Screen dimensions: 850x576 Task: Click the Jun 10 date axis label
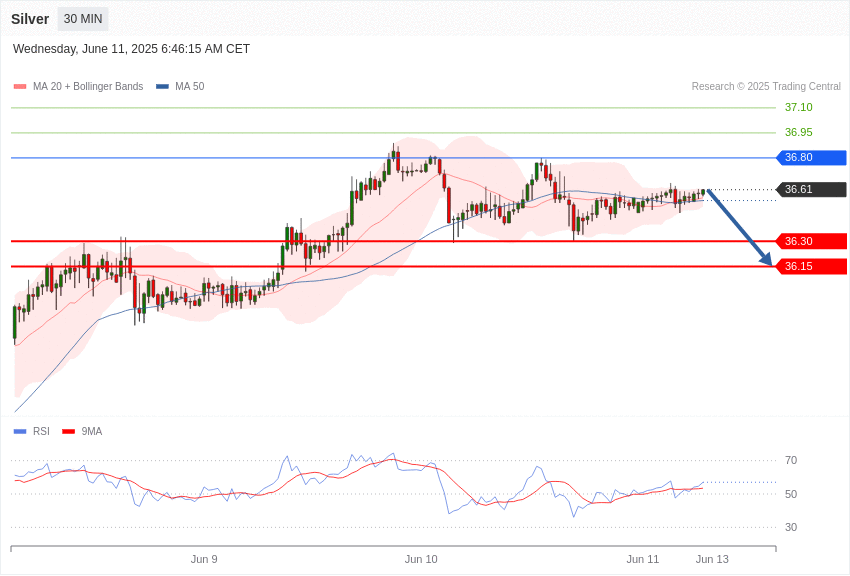point(421,559)
